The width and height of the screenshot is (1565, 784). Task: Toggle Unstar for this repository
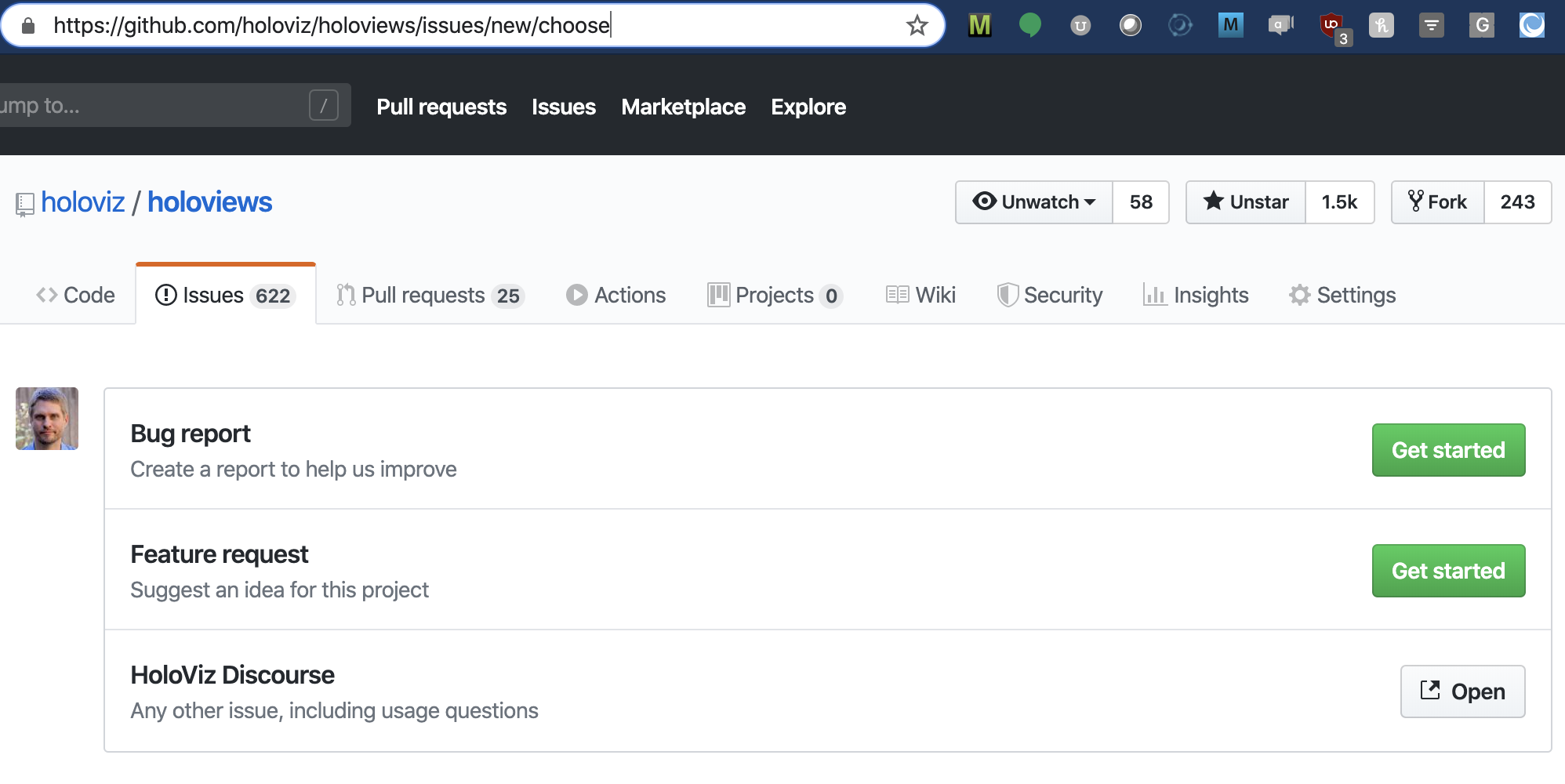[x=1246, y=202]
